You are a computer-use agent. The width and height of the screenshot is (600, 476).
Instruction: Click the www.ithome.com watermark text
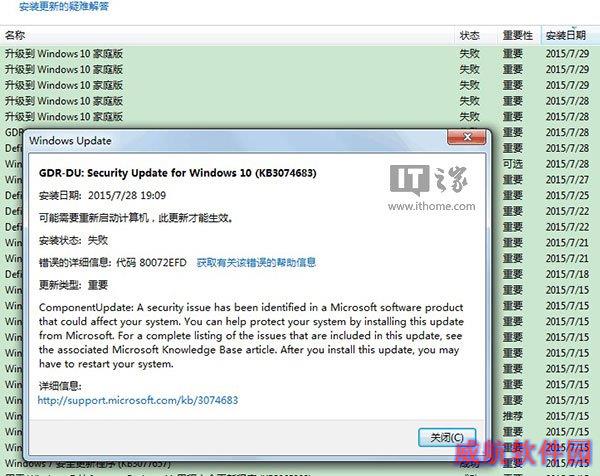coord(431,206)
